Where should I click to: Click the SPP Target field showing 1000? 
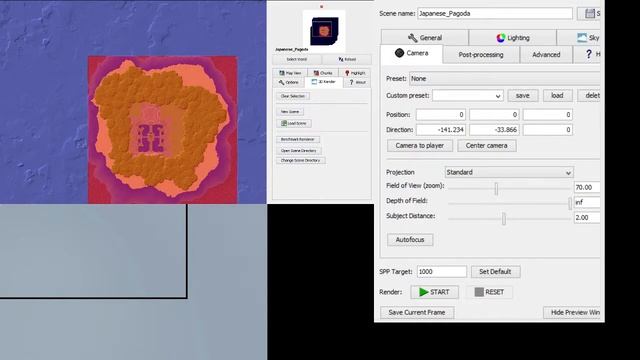[x=442, y=271]
